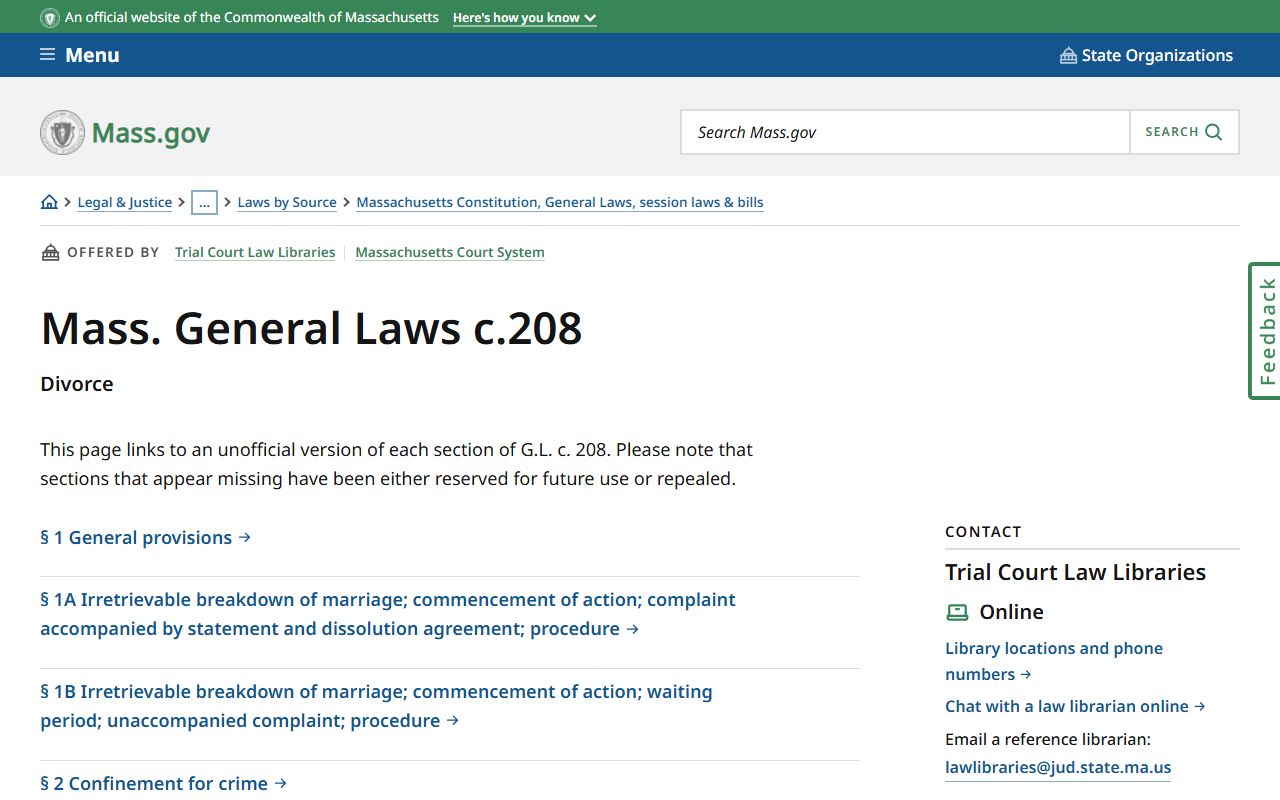1280x800 pixels.
Task: Open § 1A Irretrievable breakdown section
Action: pyautogui.click(x=388, y=614)
